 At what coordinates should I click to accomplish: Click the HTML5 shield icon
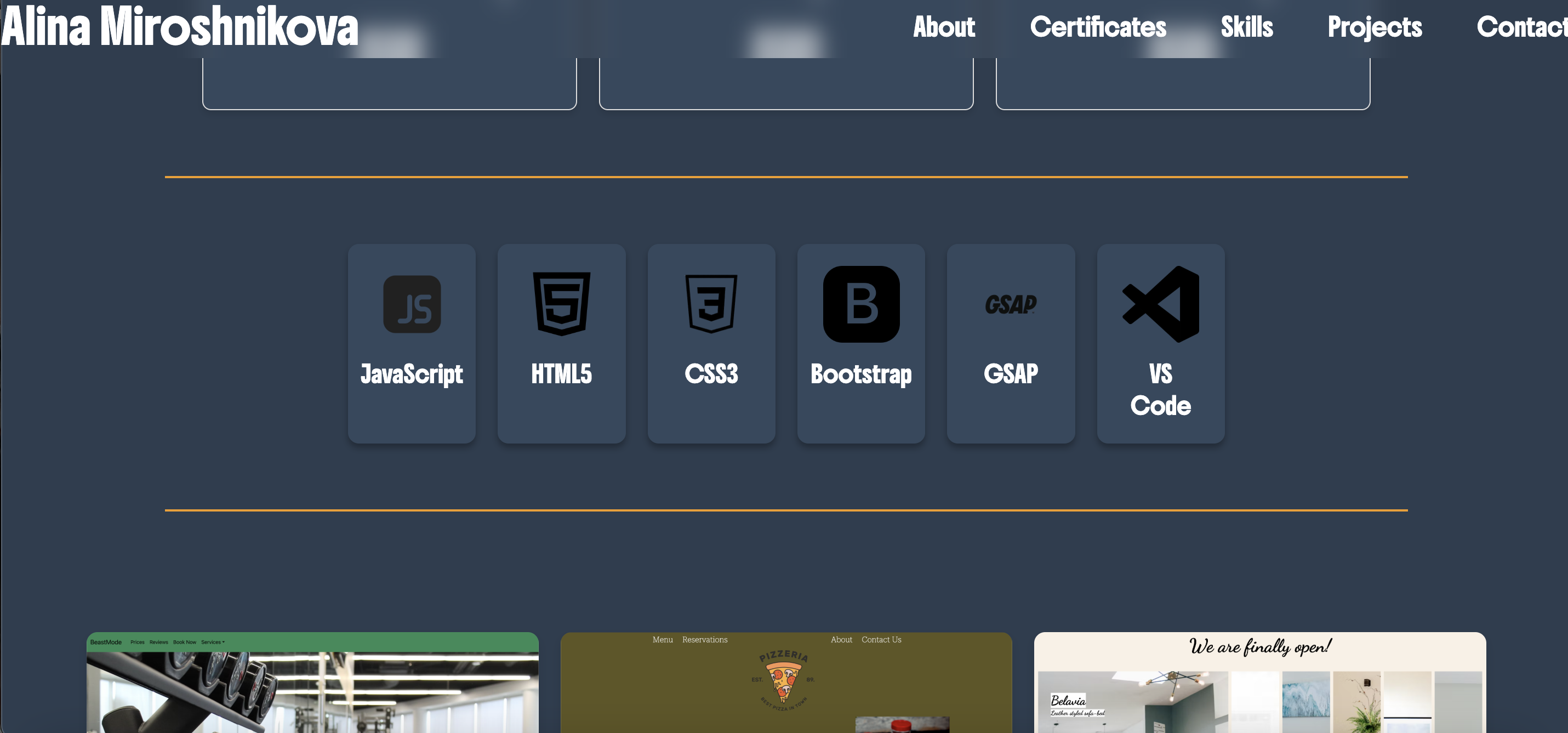click(x=561, y=304)
